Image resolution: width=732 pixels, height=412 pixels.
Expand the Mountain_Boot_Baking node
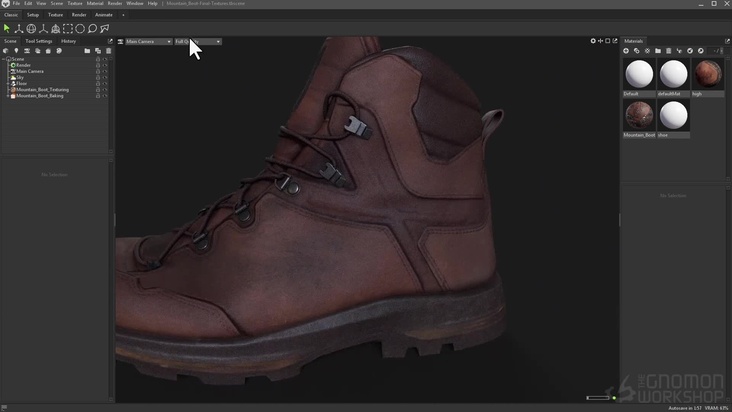click(x=8, y=96)
